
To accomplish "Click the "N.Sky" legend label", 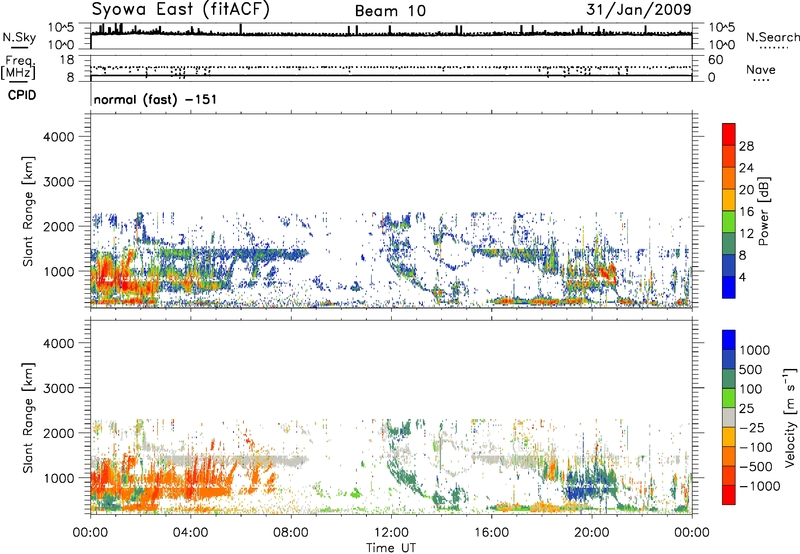I will pos(19,38).
